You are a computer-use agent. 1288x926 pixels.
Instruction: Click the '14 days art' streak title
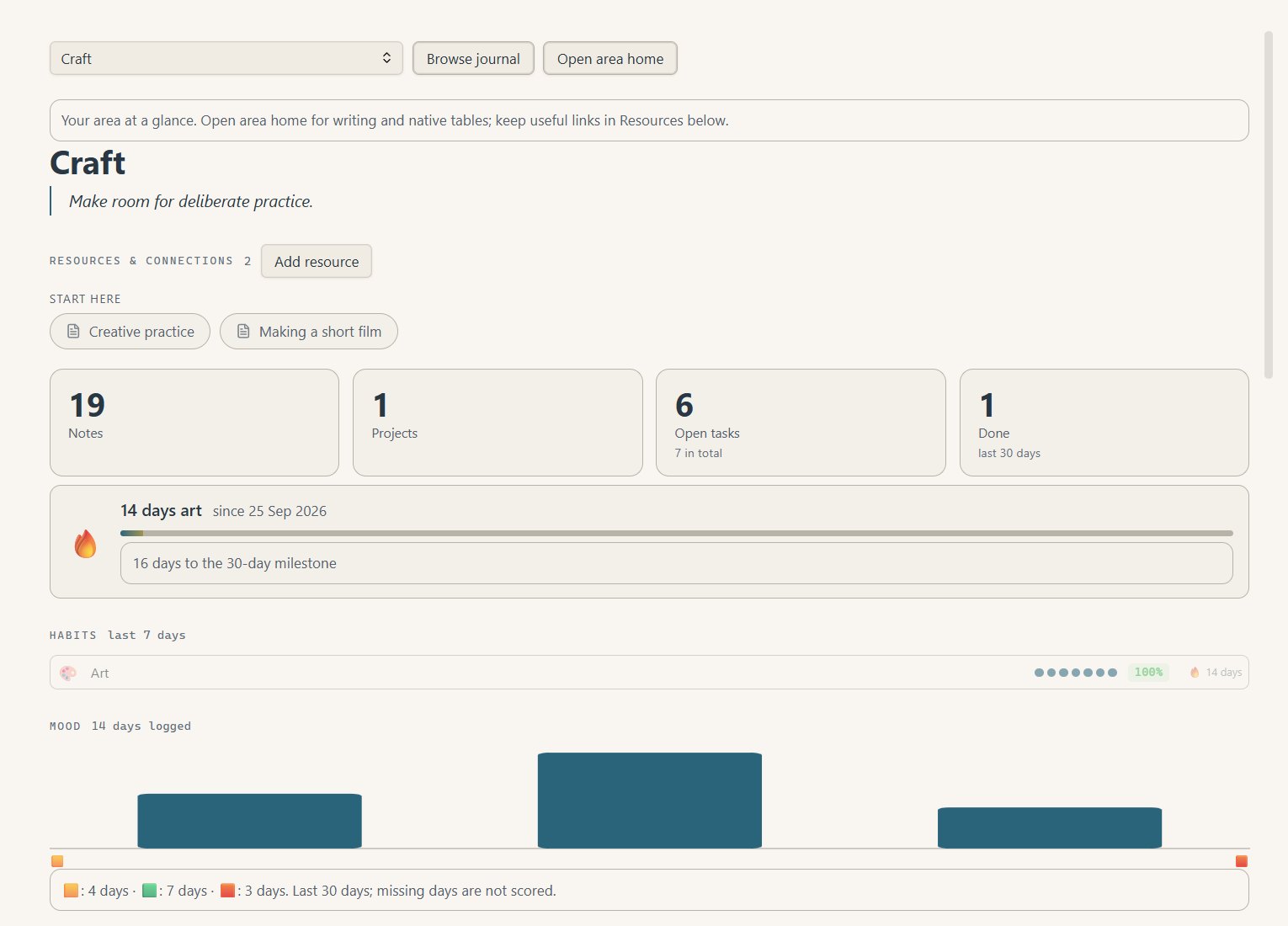161,510
